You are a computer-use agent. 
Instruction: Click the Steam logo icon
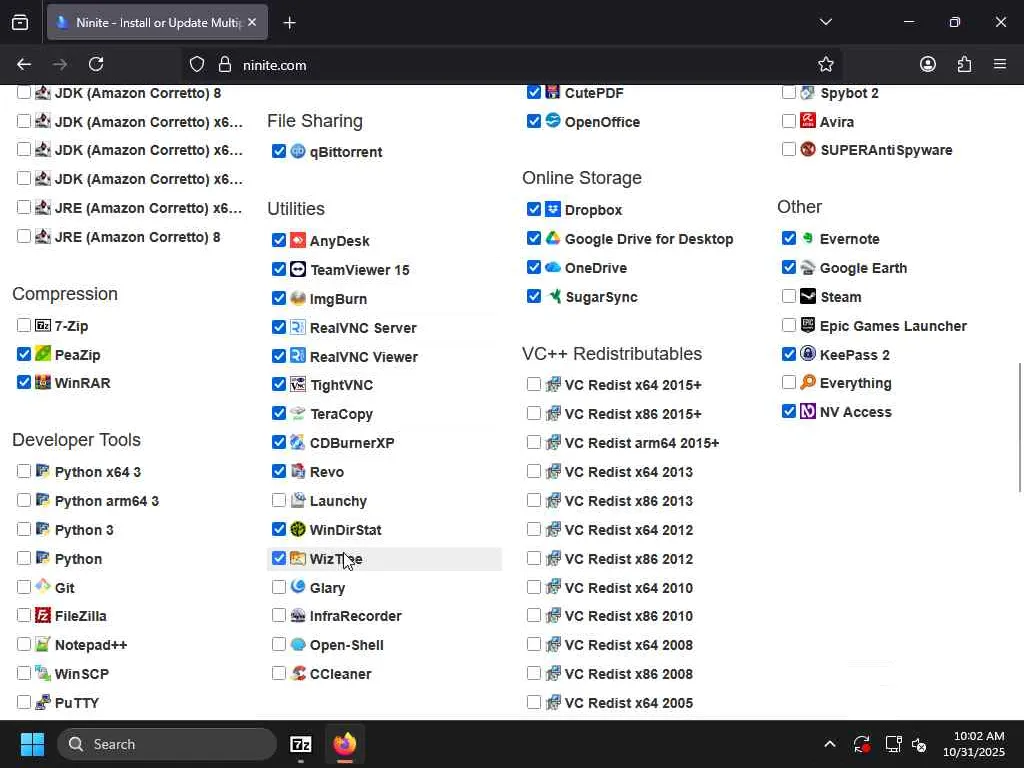(808, 296)
